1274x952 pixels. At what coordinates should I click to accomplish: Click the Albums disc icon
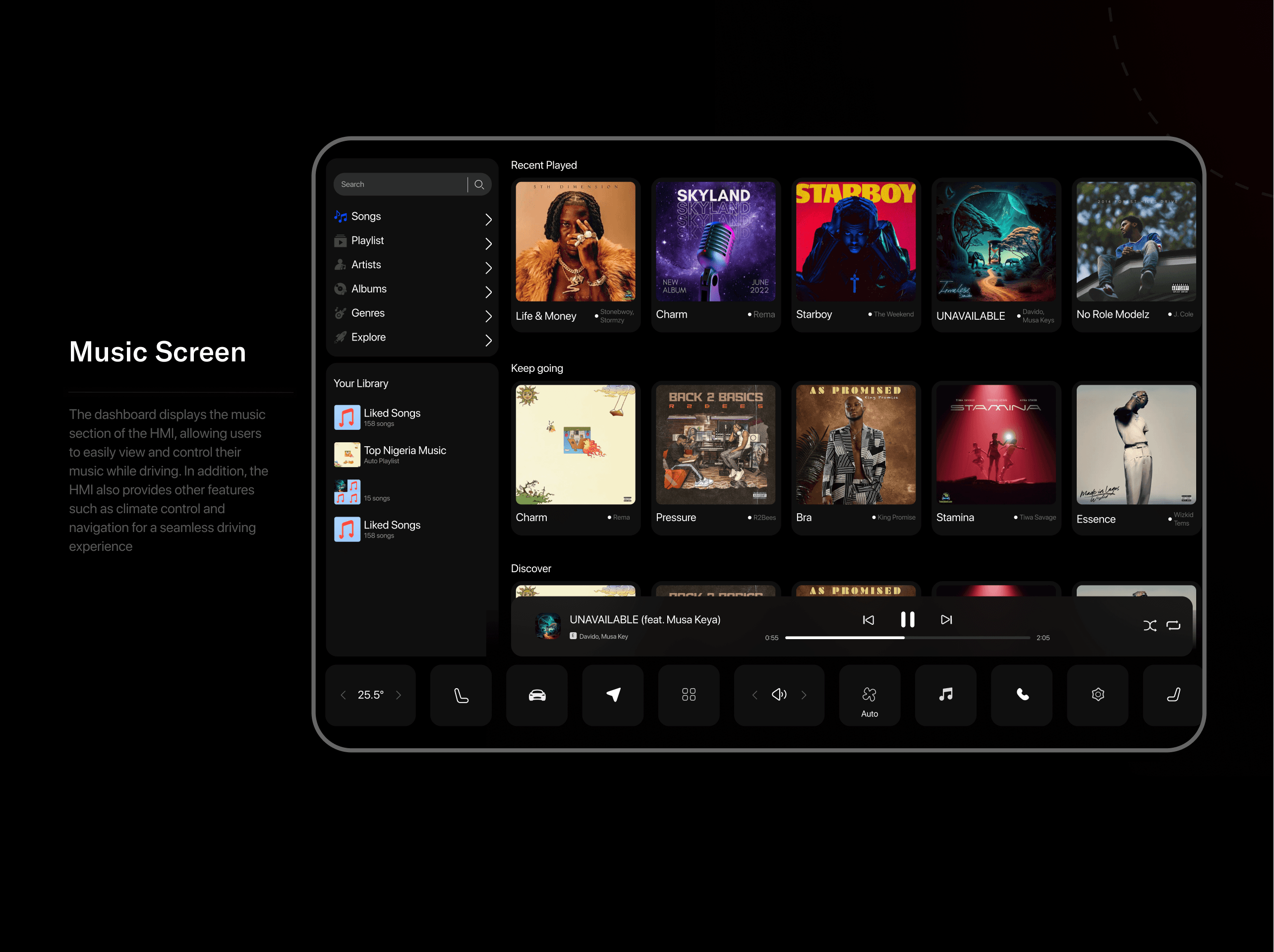pos(341,289)
